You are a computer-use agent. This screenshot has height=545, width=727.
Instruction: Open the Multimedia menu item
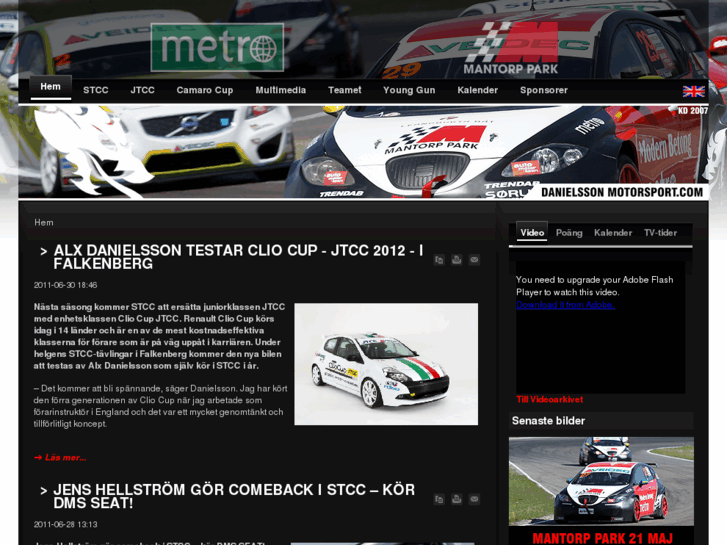[x=281, y=90]
